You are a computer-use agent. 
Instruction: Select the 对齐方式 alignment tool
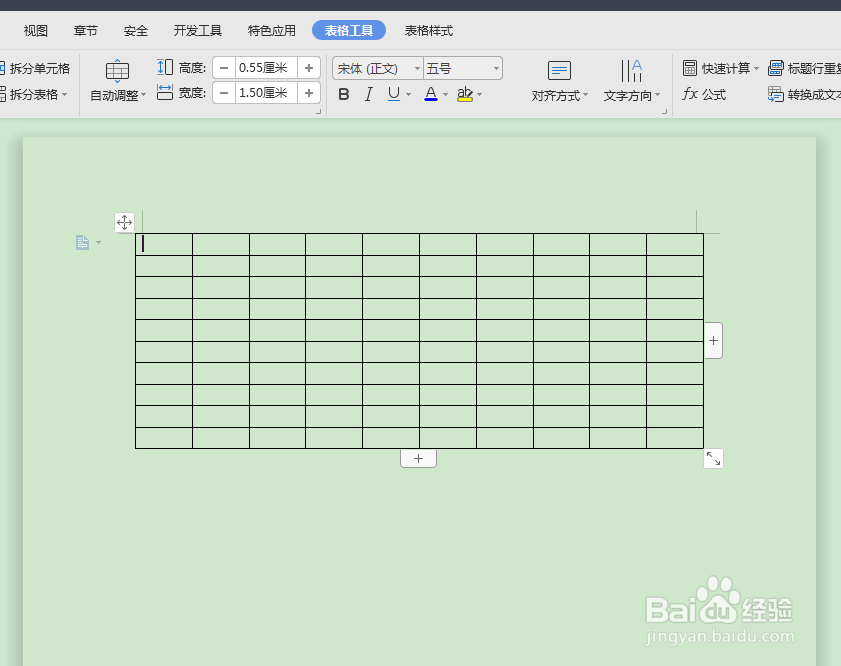coord(558,80)
